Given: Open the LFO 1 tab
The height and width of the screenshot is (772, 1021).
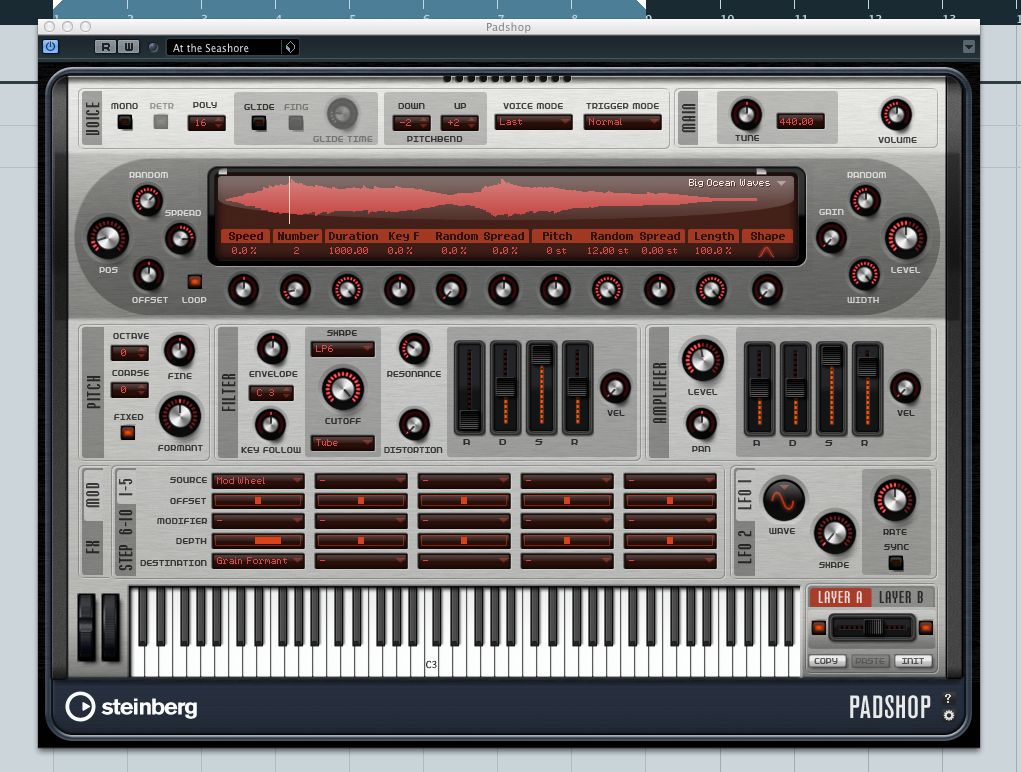Looking at the screenshot, I should click(x=745, y=493).
